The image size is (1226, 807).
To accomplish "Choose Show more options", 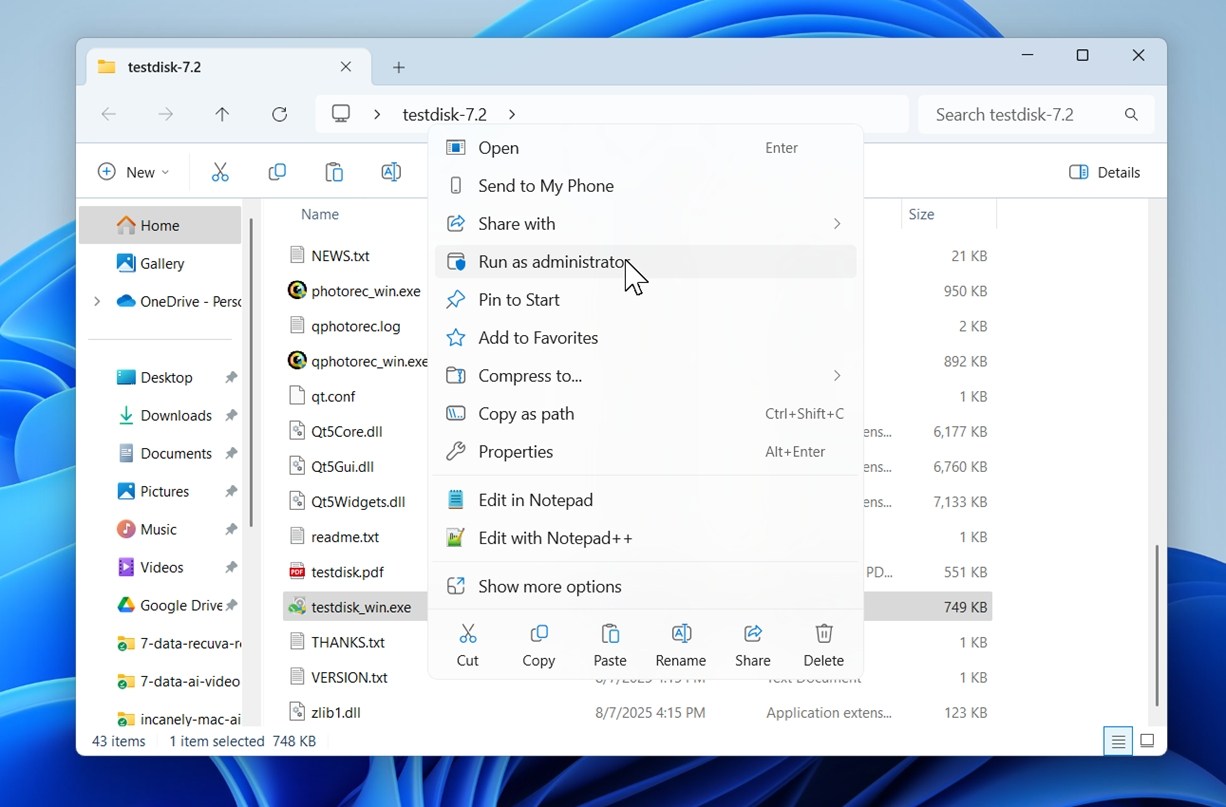I will point(549,587).
